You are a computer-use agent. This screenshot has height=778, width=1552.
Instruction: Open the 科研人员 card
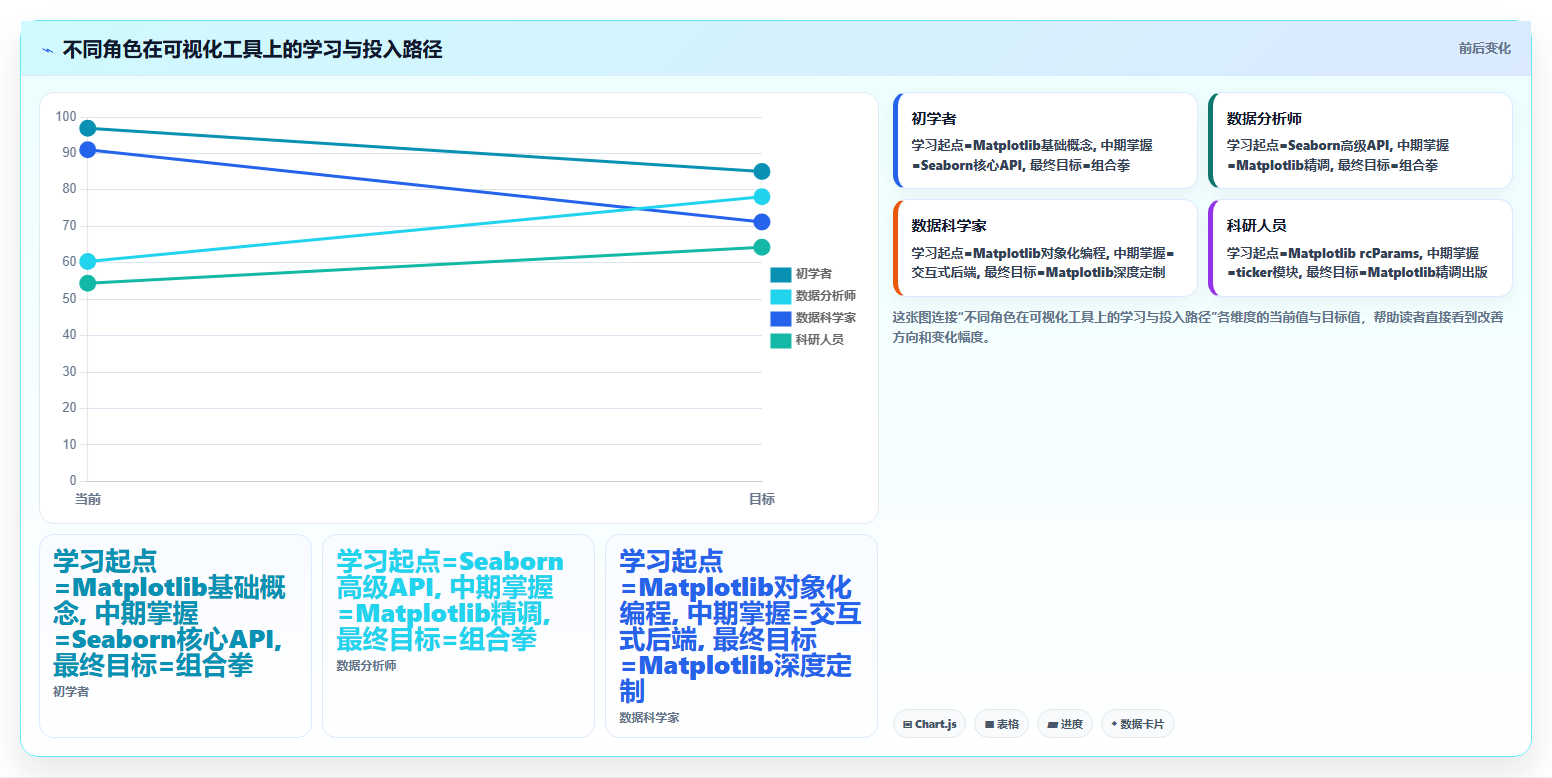(1360, 248)
